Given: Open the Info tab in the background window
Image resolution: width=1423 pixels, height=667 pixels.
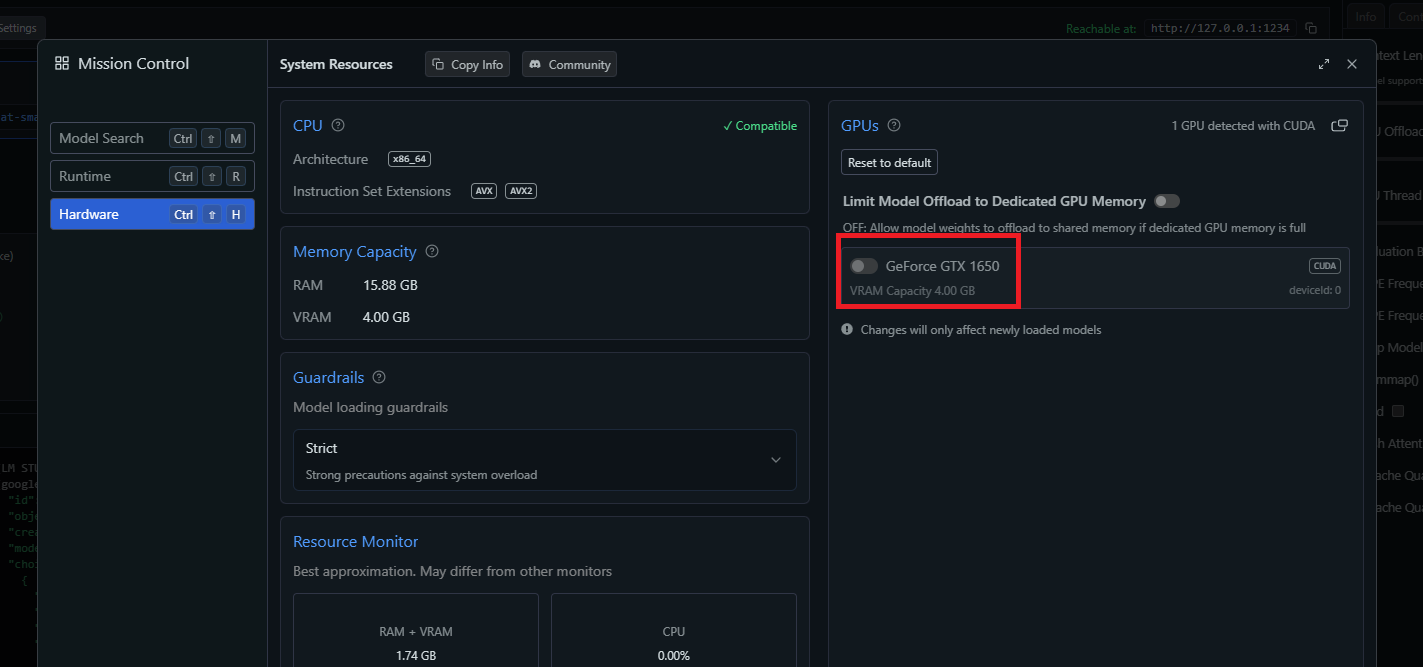Looking at the screenshot, I should (1366, 17).
